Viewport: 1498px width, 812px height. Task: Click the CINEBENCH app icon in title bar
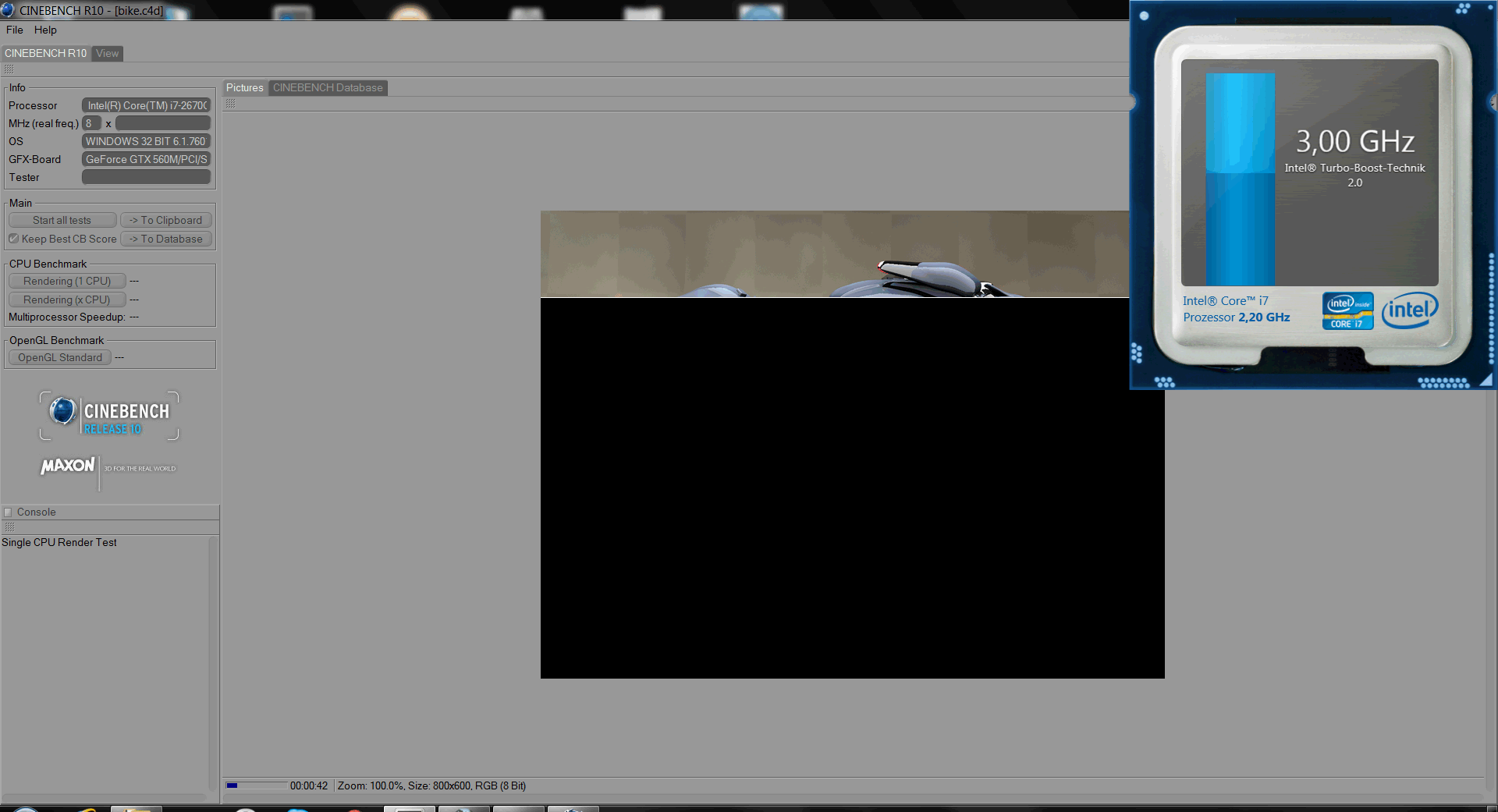coord(8,10)
